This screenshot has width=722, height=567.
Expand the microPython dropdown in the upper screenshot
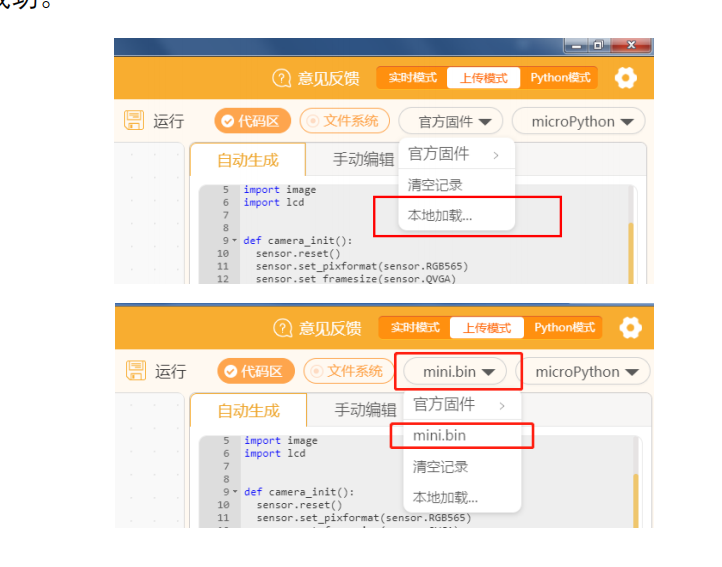click(579, 121)
